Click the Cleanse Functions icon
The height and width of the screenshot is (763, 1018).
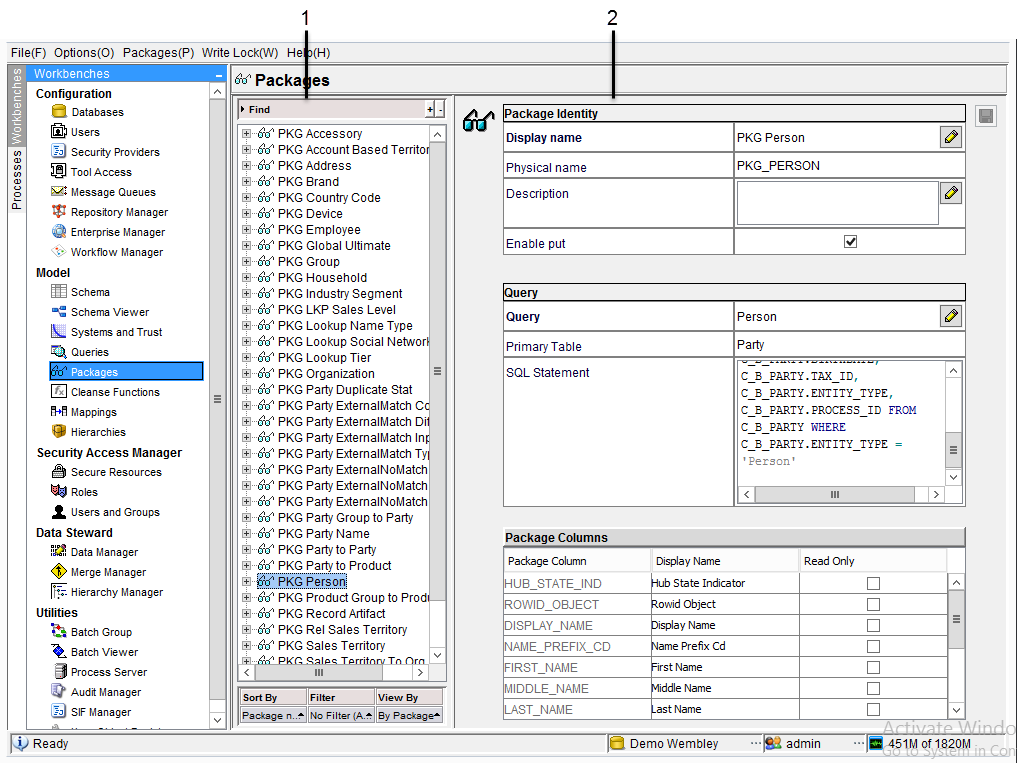[59, 392]
